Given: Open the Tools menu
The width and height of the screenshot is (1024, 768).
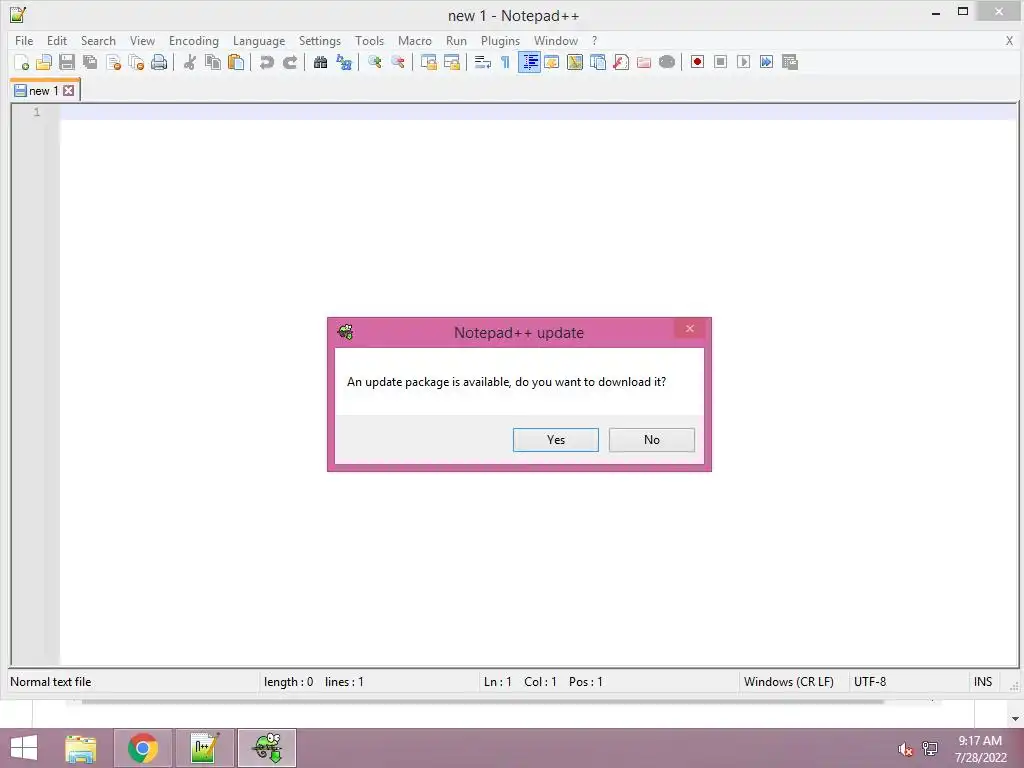Looking at the screenshot, I should [369, 40].
